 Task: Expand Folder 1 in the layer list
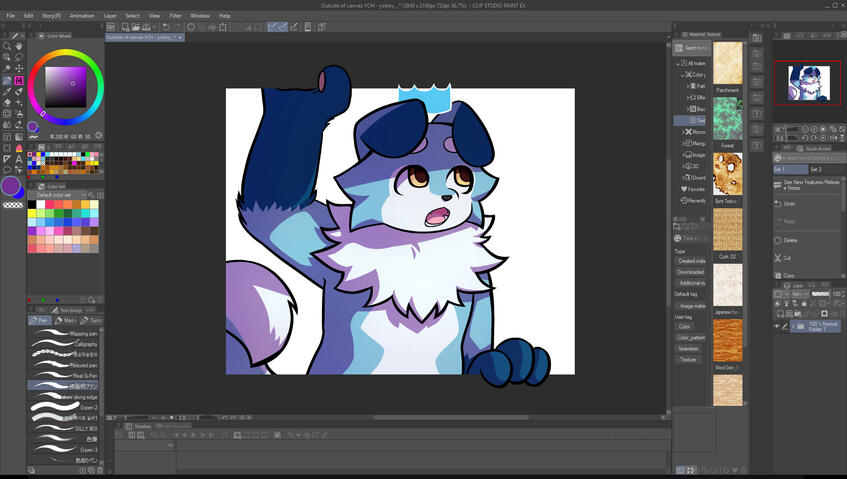pos(794,326)
